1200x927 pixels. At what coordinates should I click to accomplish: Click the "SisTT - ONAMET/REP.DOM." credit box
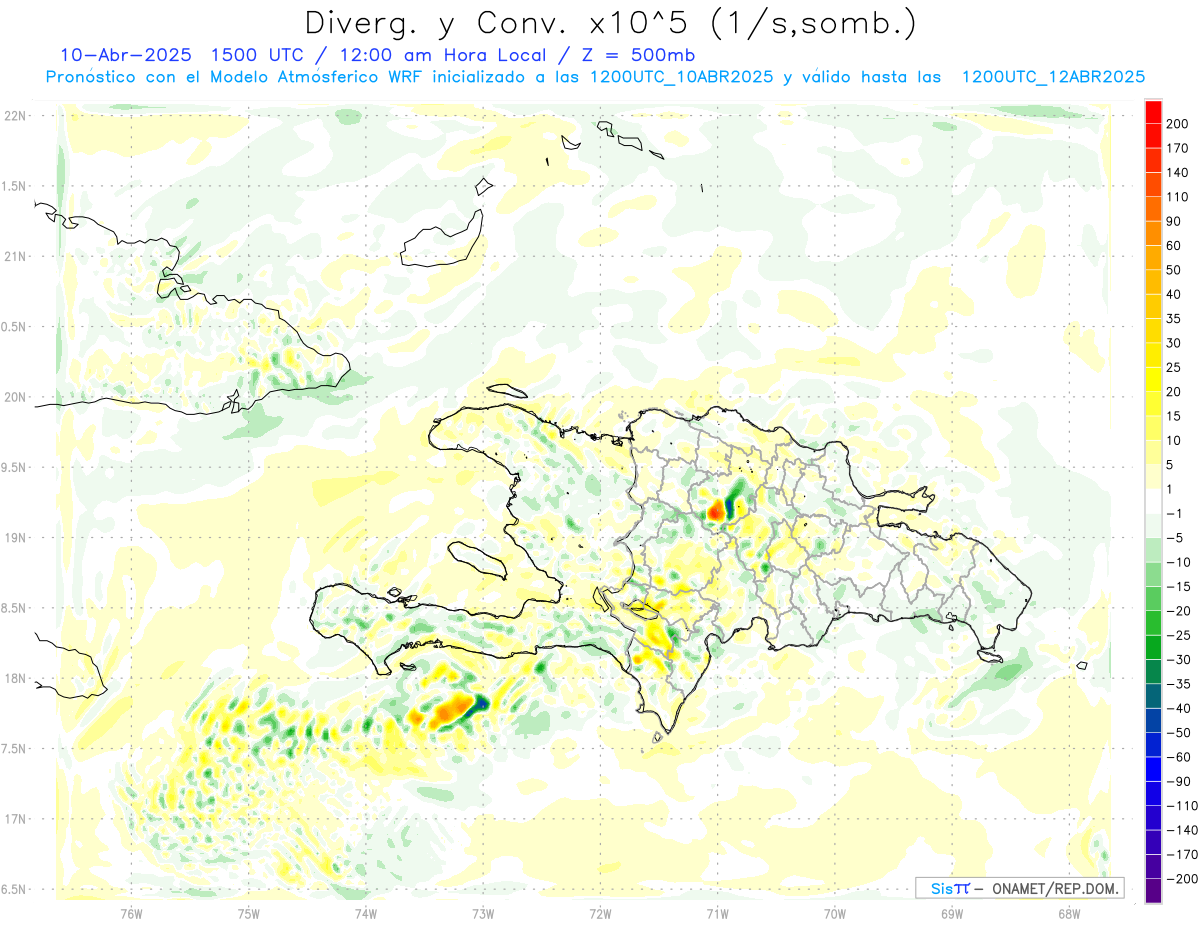tap(1019, 888)
